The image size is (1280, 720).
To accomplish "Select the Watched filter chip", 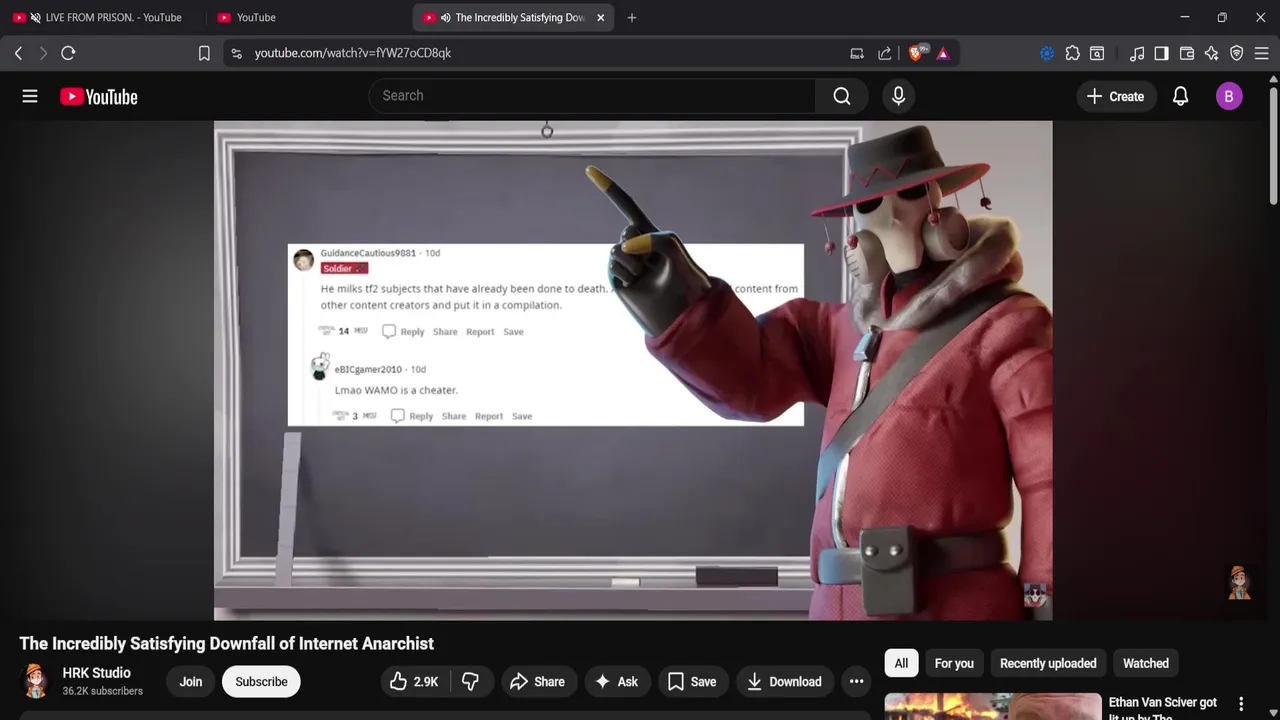I will [1146, 663].
